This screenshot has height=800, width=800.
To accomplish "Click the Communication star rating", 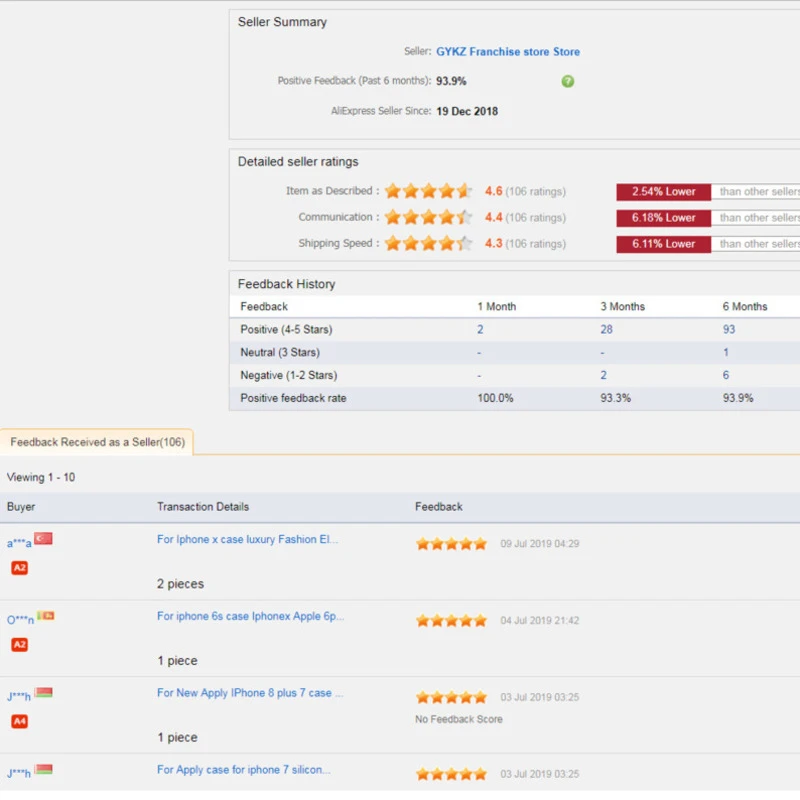I will 428,217.
